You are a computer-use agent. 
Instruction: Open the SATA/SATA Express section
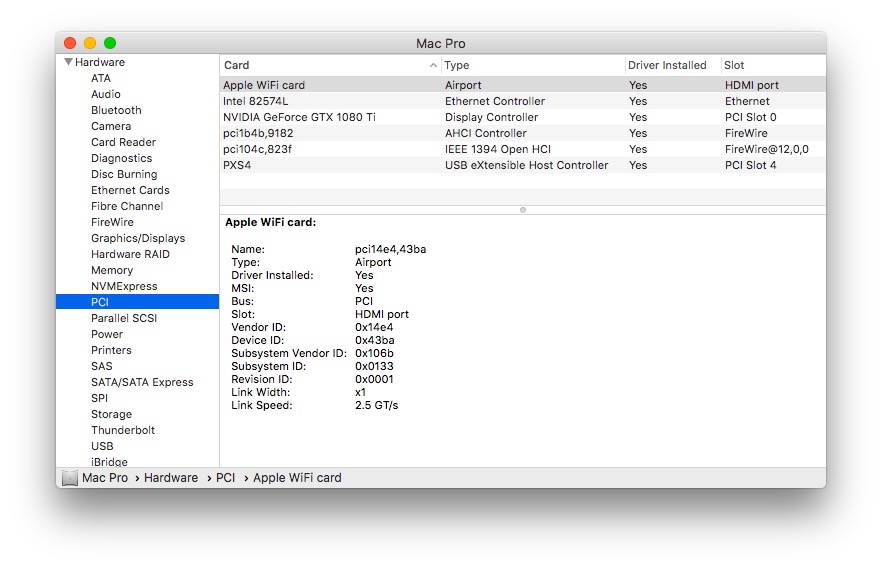(142, 382)
